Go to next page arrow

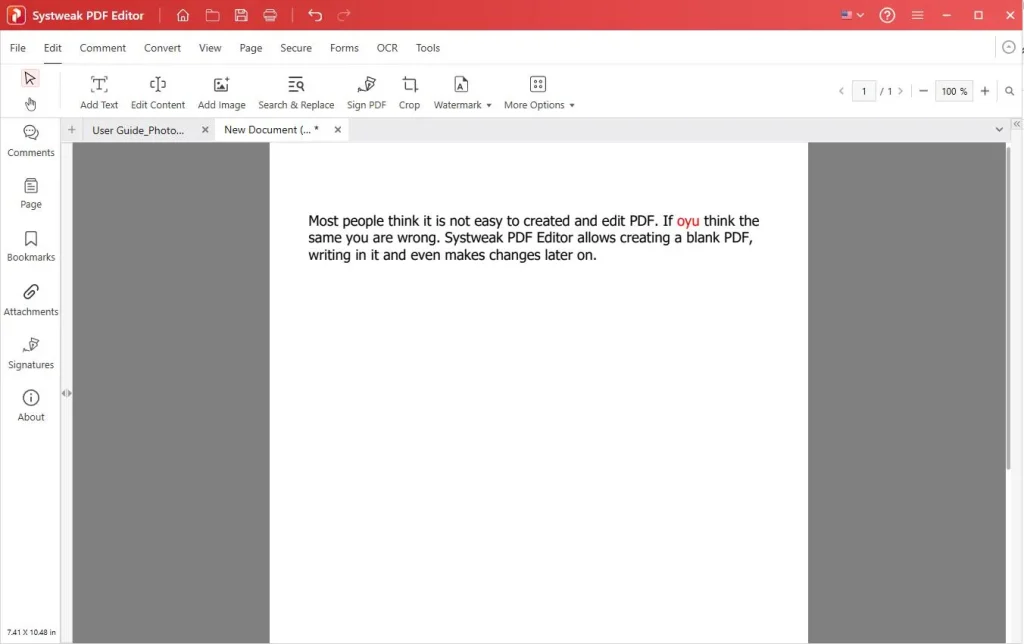pyautogui.click(x=901, y=91)
